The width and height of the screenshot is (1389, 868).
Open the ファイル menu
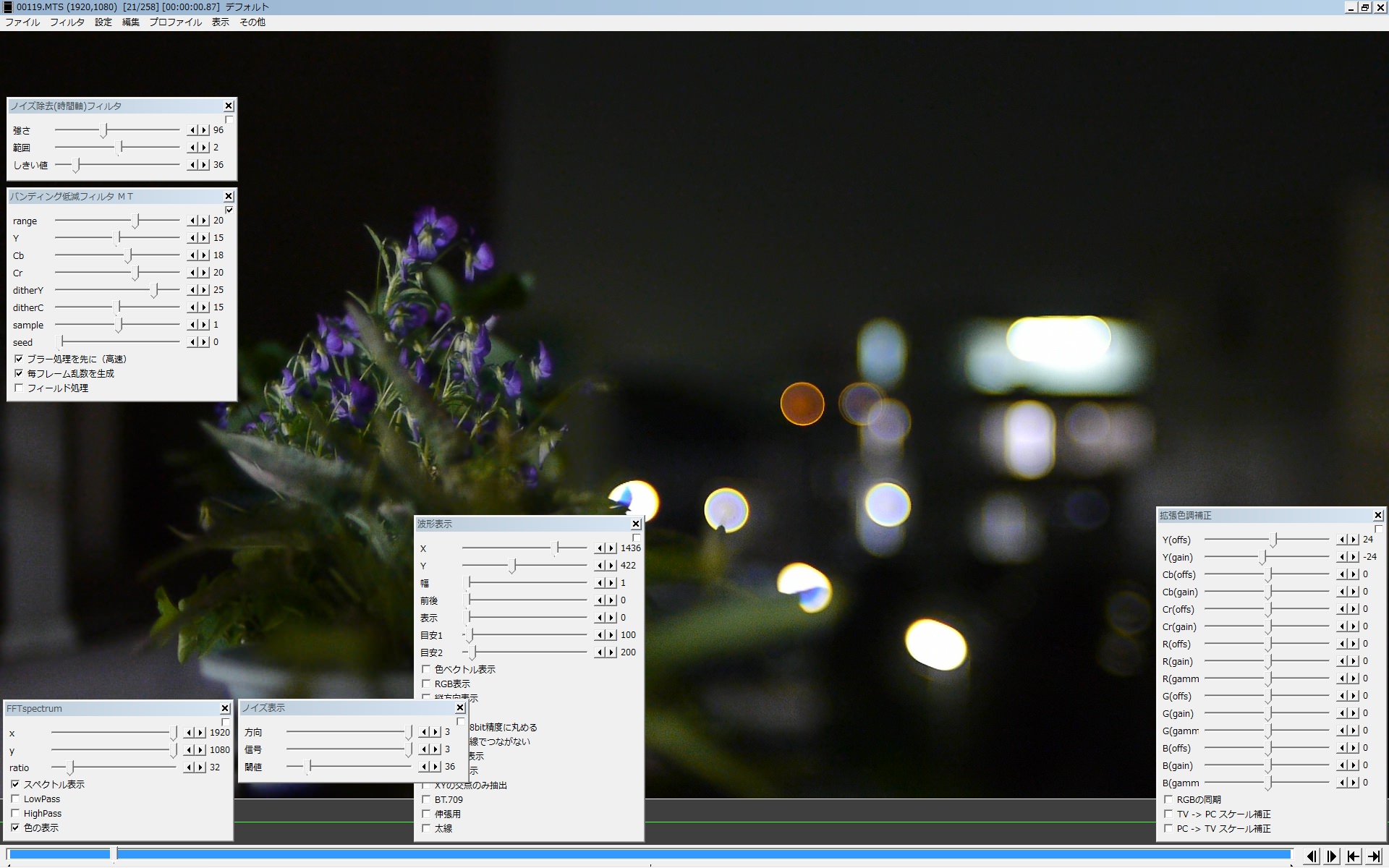(x=22, y=22)
